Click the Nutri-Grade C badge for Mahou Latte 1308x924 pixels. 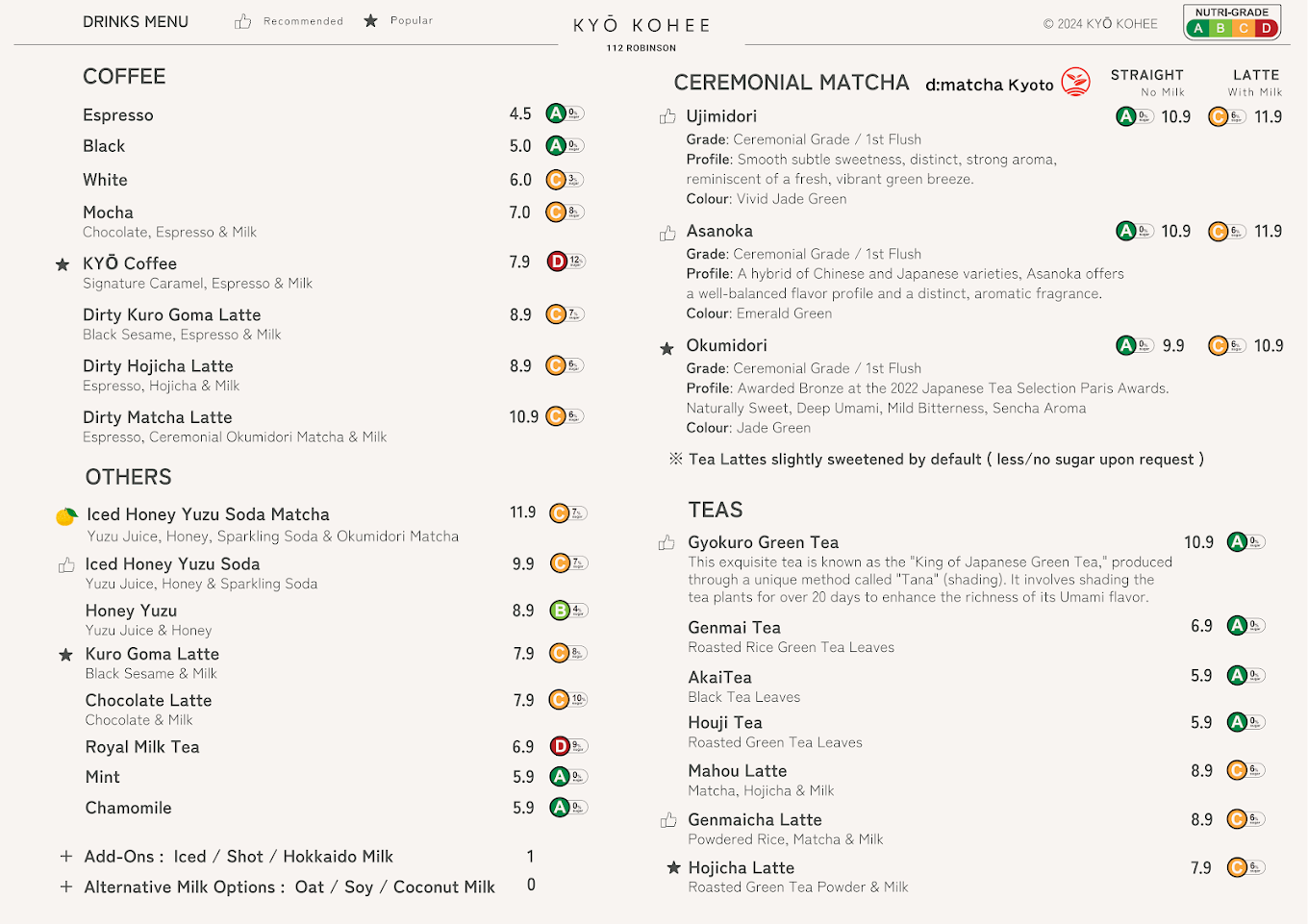coord(1246,769)
